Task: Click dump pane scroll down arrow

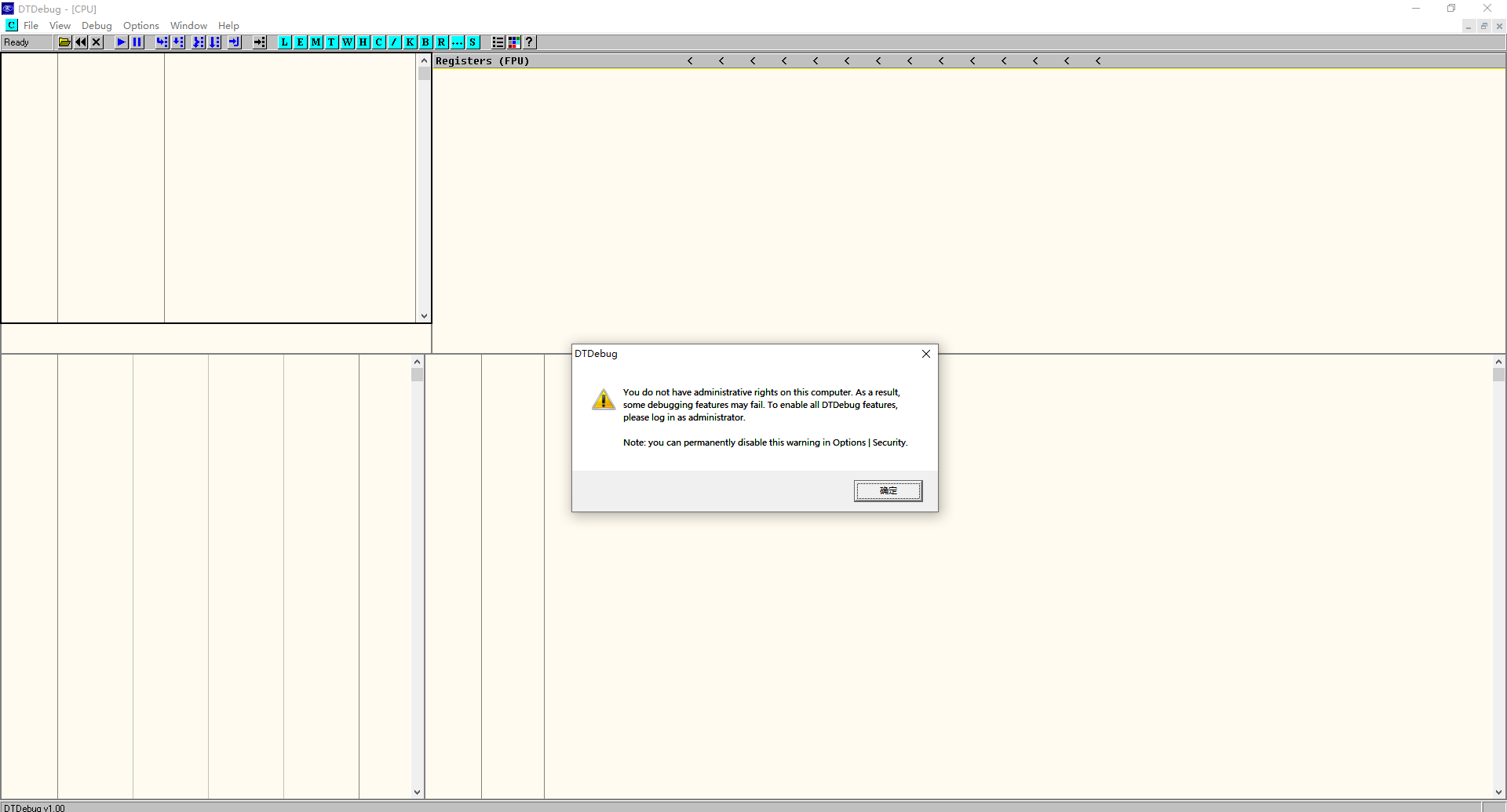Action: click(418, 792)
